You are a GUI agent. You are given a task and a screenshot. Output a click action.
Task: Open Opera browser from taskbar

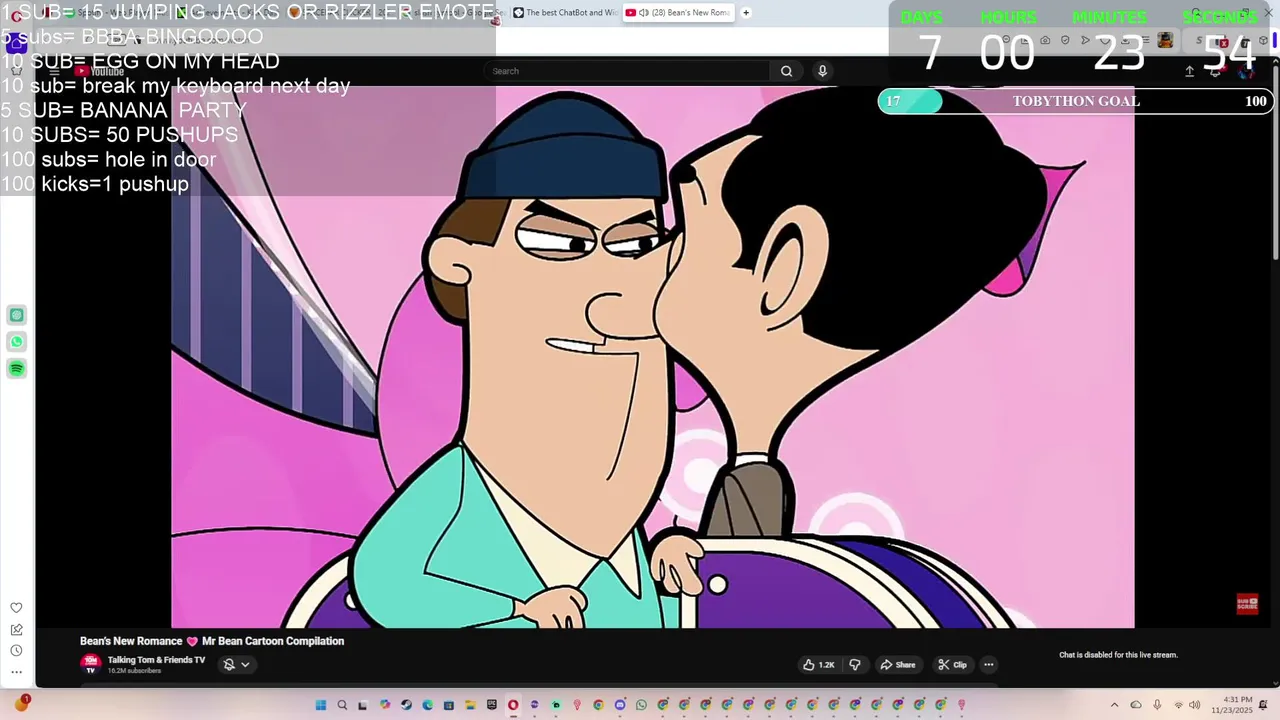[x=513, y=705]
